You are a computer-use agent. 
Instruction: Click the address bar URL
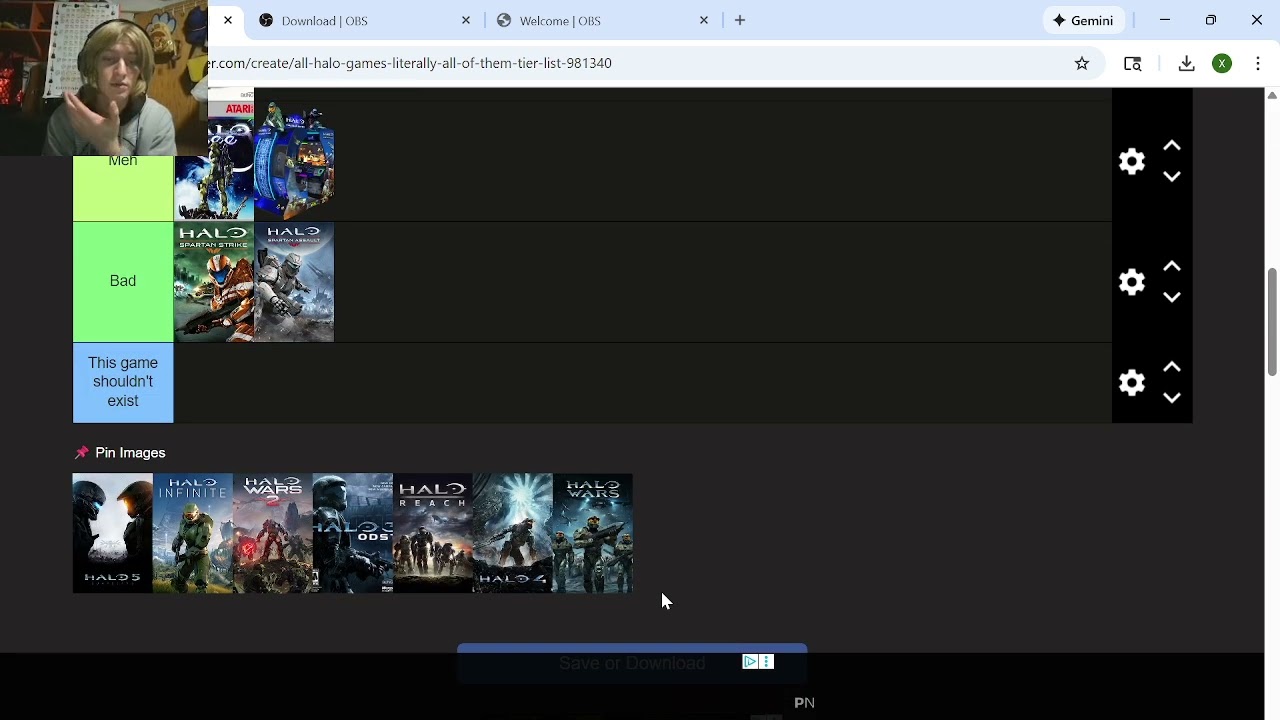click(x=410, y=63)
